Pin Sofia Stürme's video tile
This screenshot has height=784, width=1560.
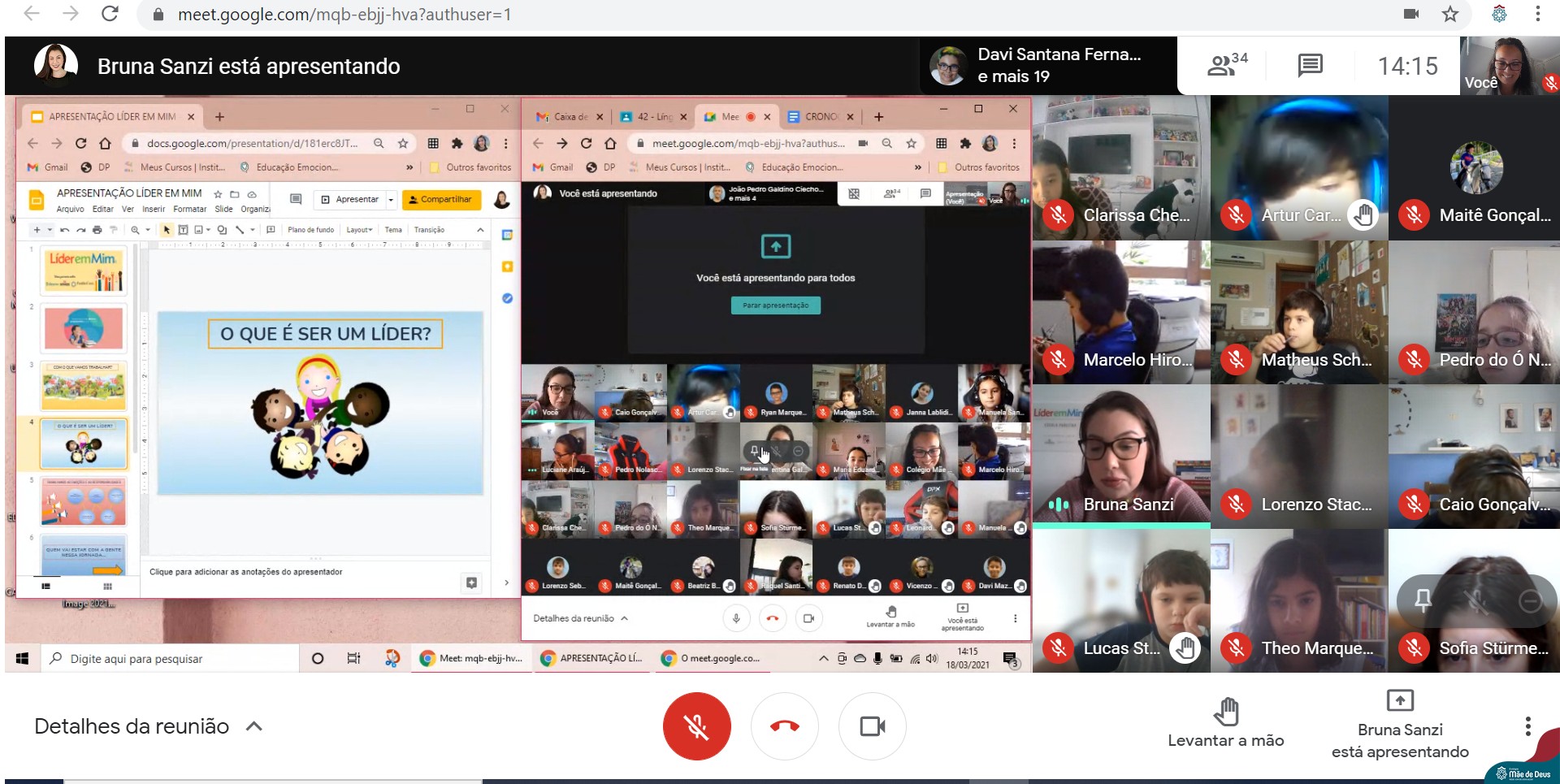pos(1423,600)
